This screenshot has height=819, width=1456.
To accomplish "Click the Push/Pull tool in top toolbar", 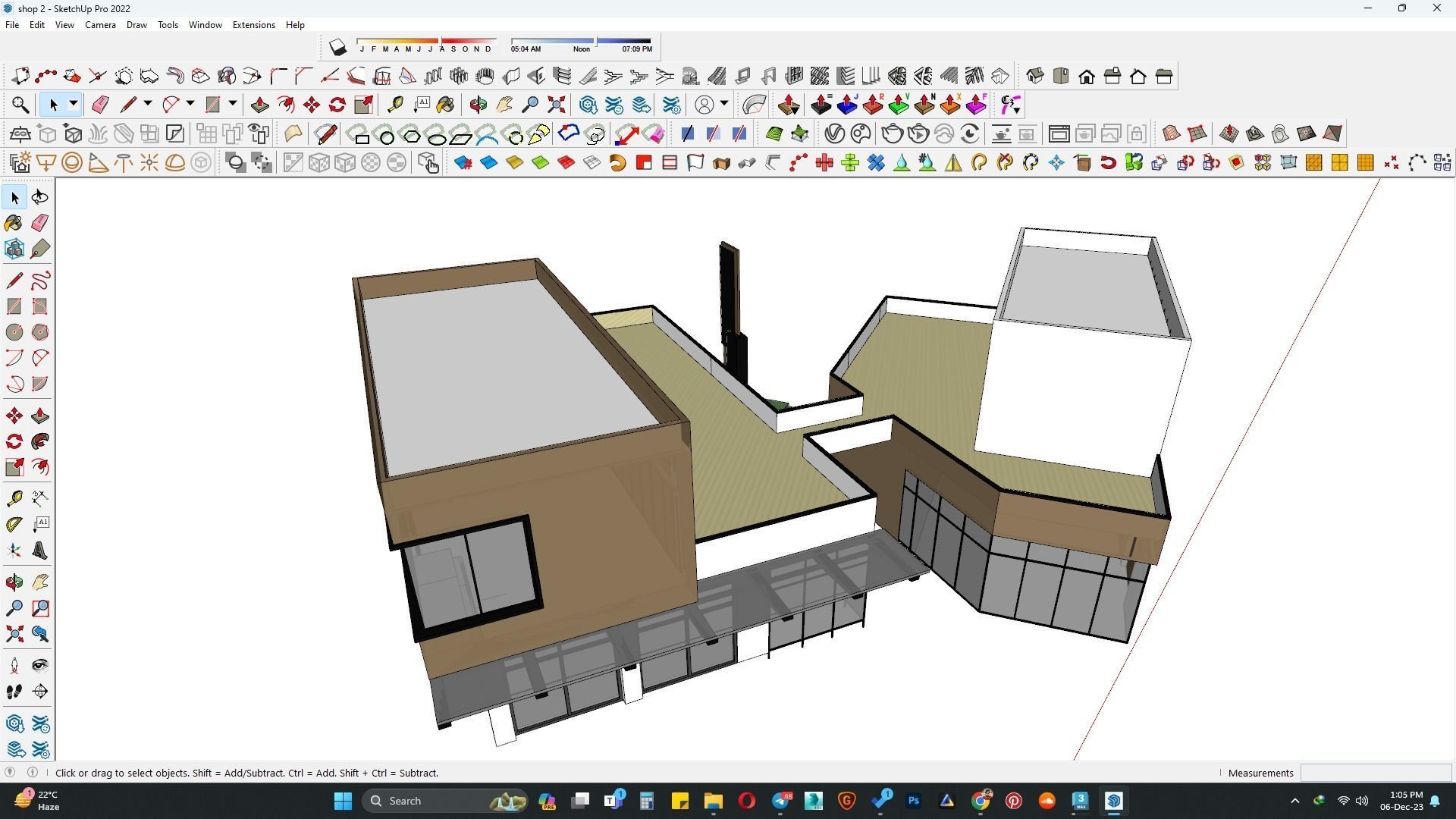I will click(260, 105).
